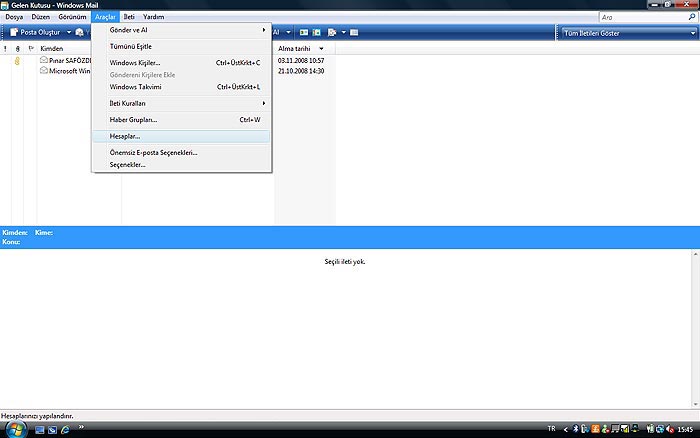This screenshot has height=438, width=700.
Task: Open the Windows Start orb
Action: [16, 430]
